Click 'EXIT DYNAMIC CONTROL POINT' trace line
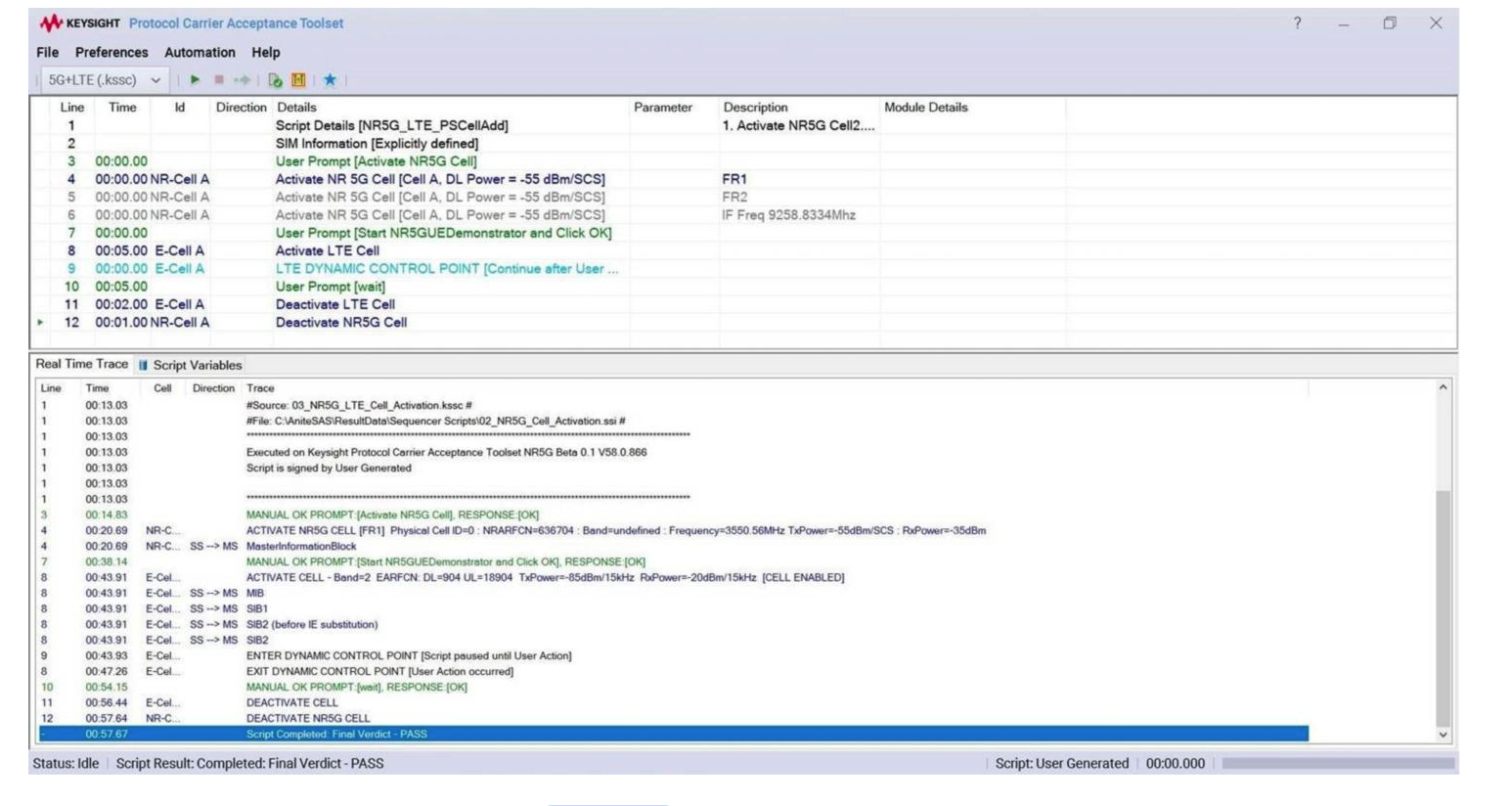Screen dimensions: 1512x806 (x=379, y=671)
